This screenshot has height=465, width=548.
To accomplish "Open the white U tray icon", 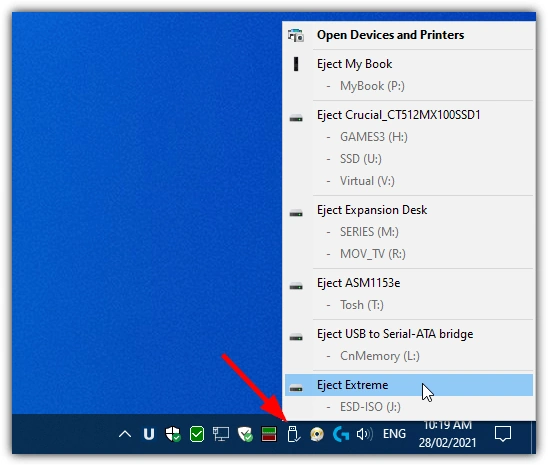I will pyautogui.click(x=149, y=434).
